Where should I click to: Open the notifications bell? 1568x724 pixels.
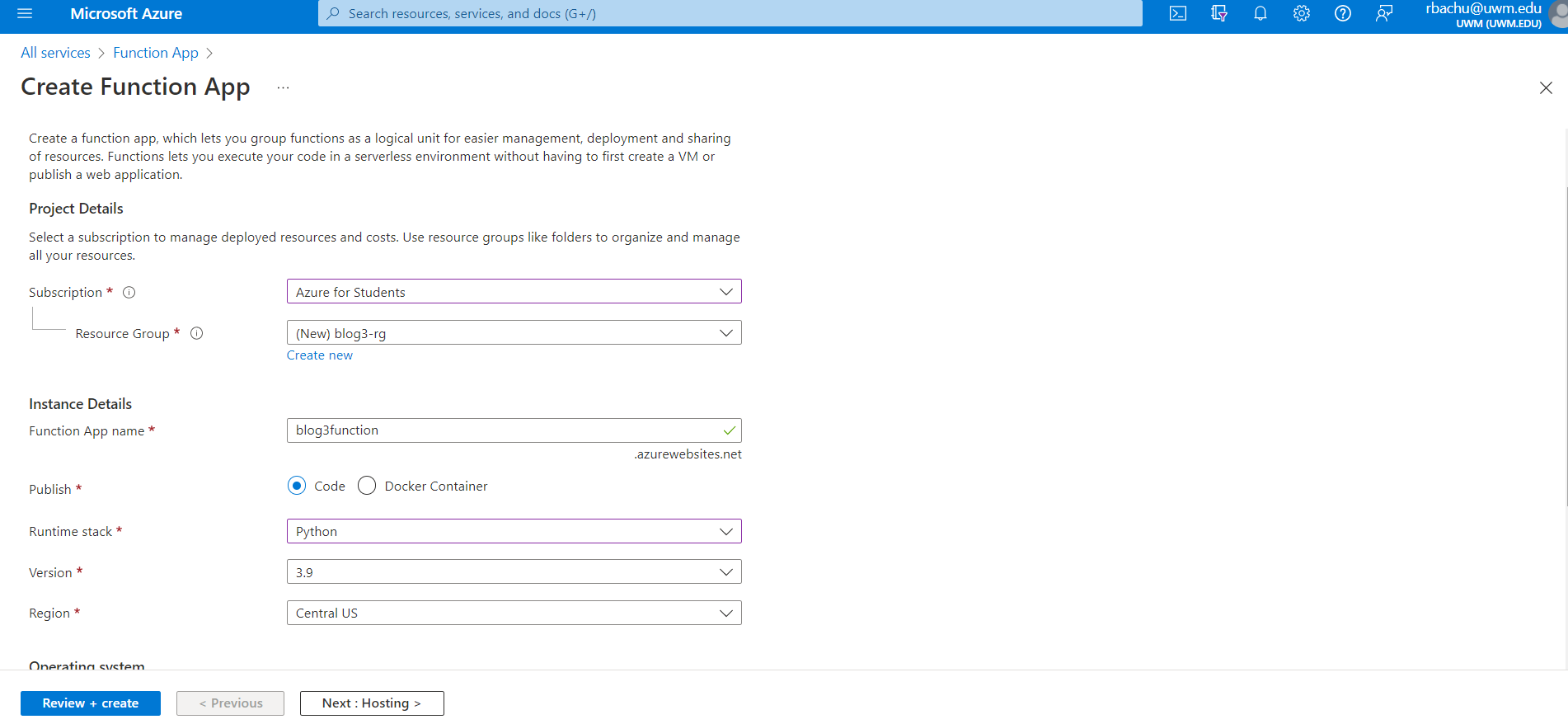(x=1261, y=13)
